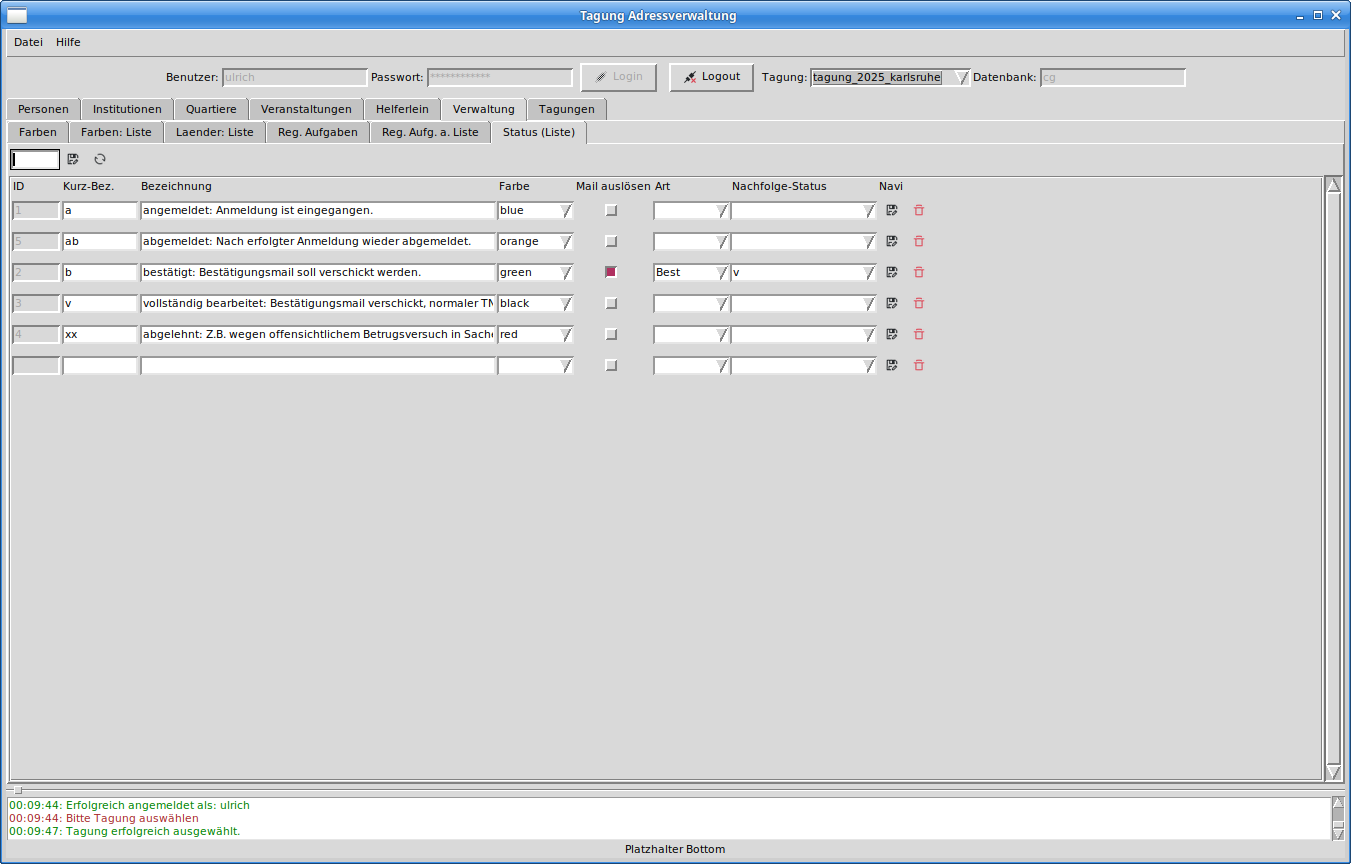1351x864 pixels.
Task: Save the row with Kurz-Bez. 'a'
Action: (x=892, y=210)
